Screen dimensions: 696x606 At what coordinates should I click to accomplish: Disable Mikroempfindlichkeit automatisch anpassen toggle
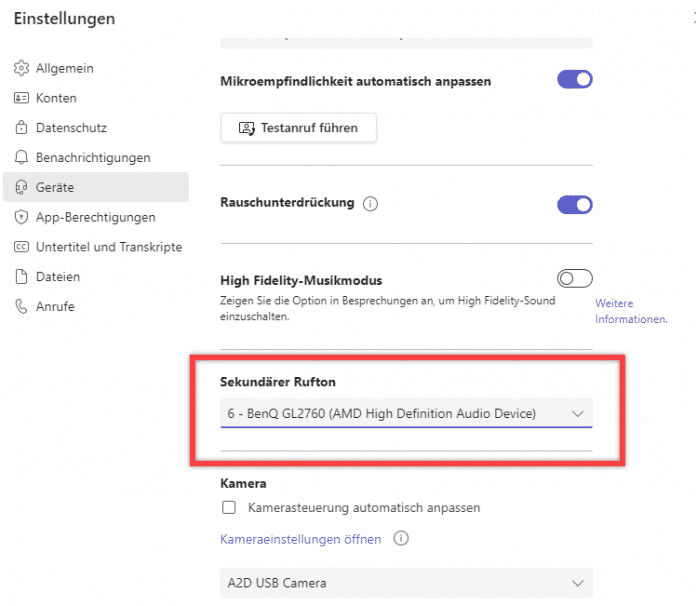(x=574, y=80)
